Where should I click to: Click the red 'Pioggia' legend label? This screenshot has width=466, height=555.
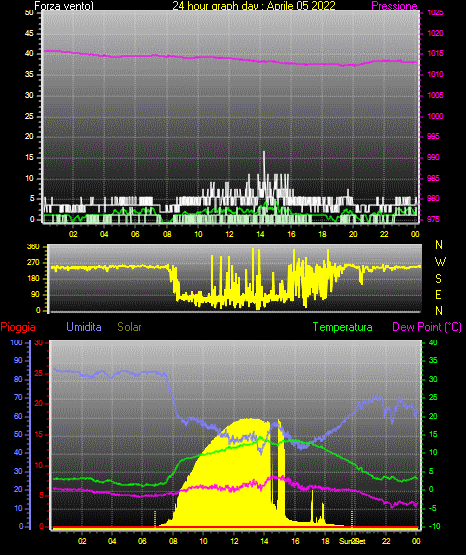click(18, 327)
